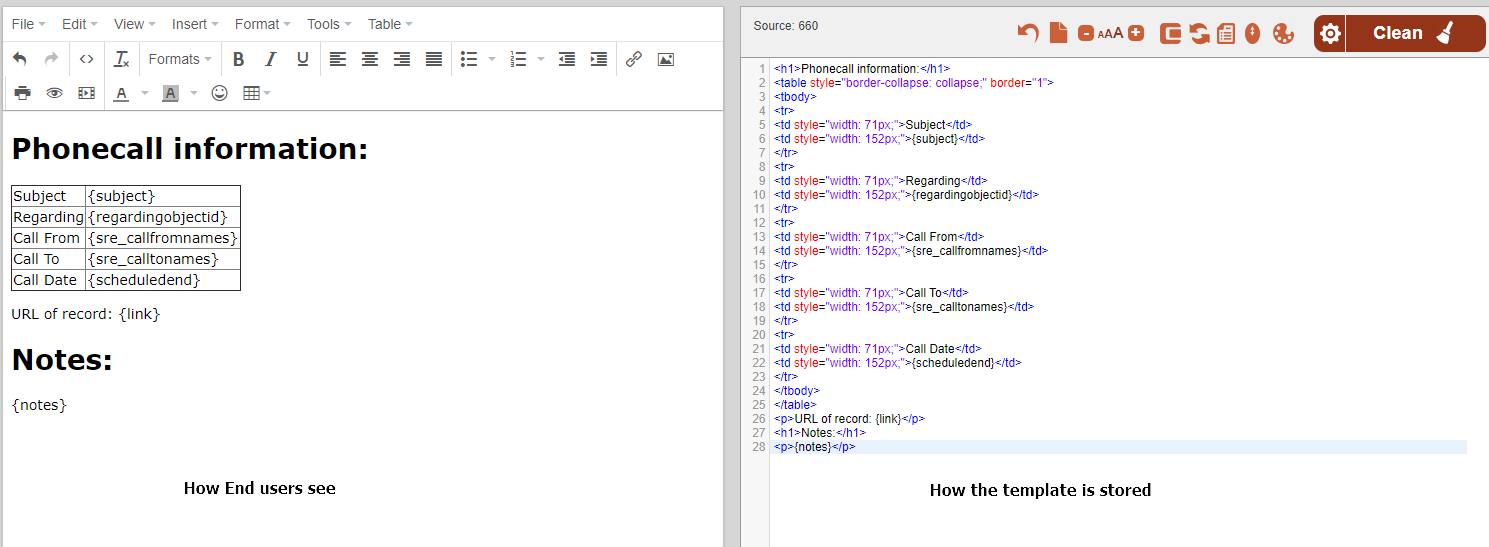Undo changes in the source editor panel
The width and height of the screenshot is (1489, 547).
tap(1028, 33)
